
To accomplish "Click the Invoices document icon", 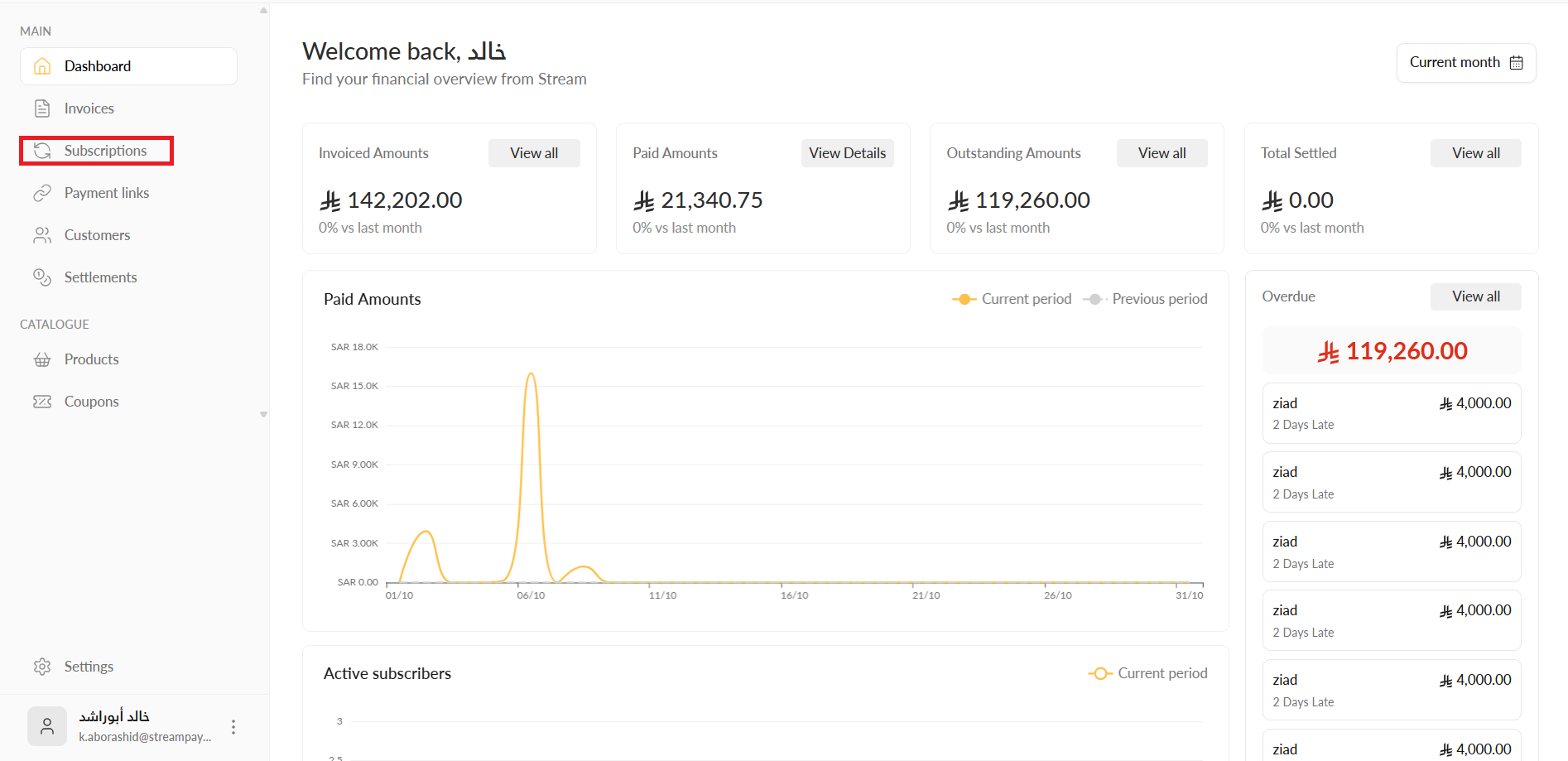I will [x=42, y=108].
